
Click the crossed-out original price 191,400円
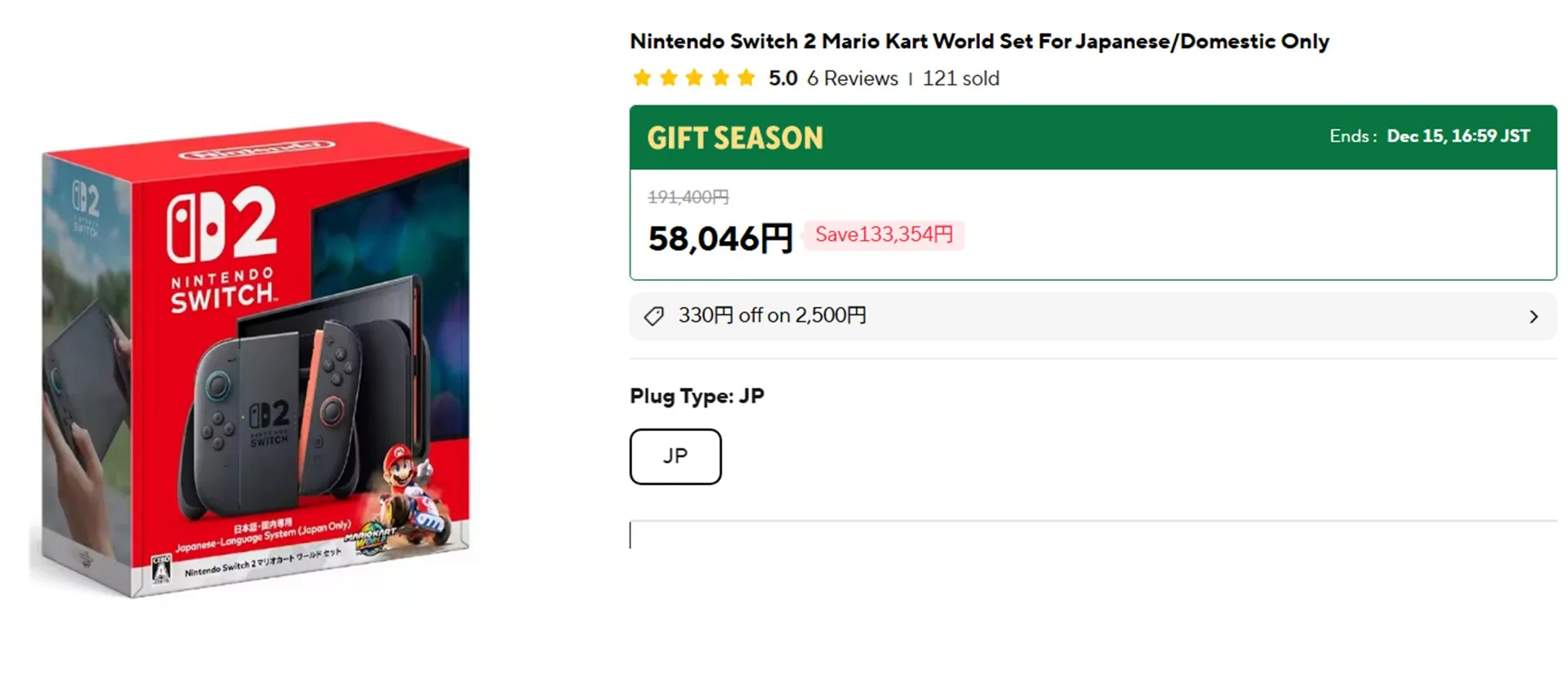coord(688,197)
